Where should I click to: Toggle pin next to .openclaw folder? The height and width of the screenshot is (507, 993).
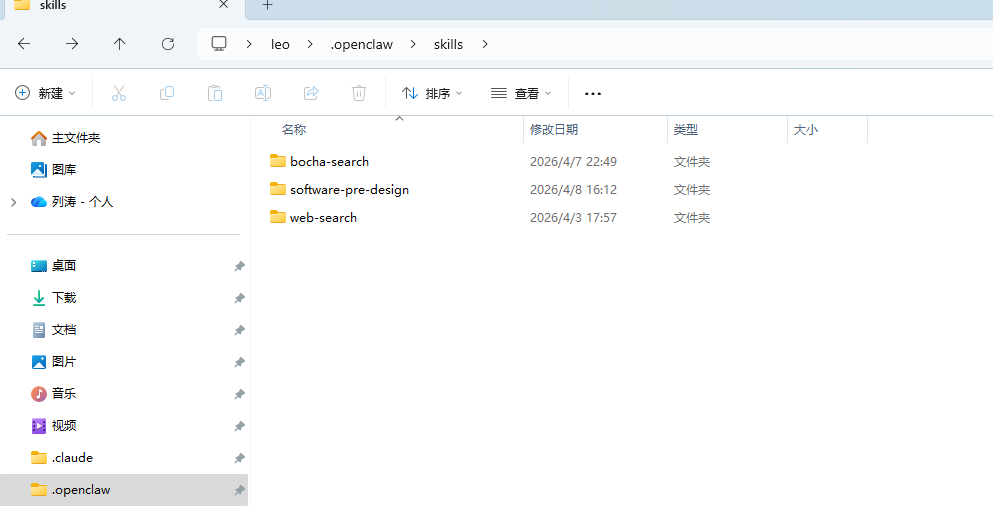pyautogui.click(x=239, y=490)
